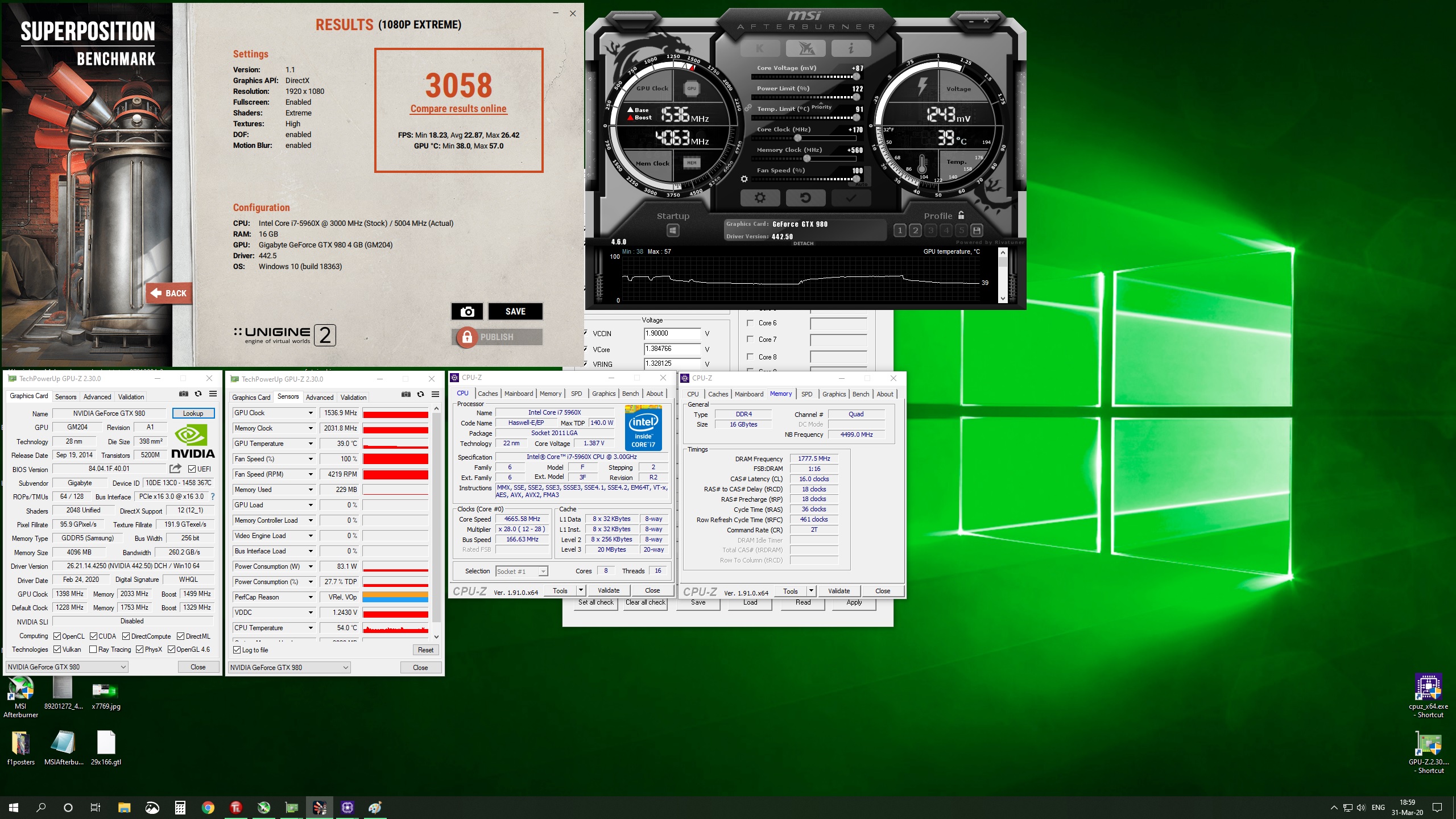Screen dimensions: 1456x819
Task: Click the Afterburner profile save icon
Action: (x=977, y=230)
